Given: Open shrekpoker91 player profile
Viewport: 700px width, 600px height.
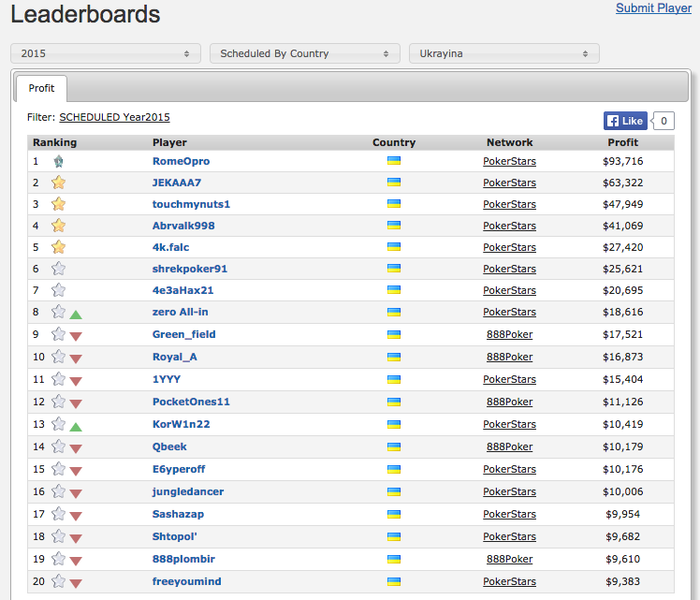Looking at the screenshot, I should (x=190, y=269).
